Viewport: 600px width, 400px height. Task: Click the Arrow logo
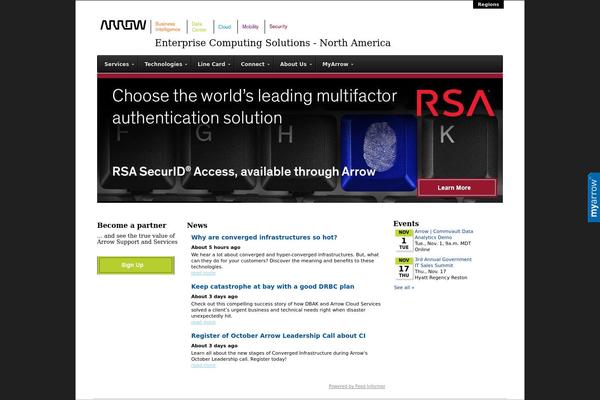123,25
